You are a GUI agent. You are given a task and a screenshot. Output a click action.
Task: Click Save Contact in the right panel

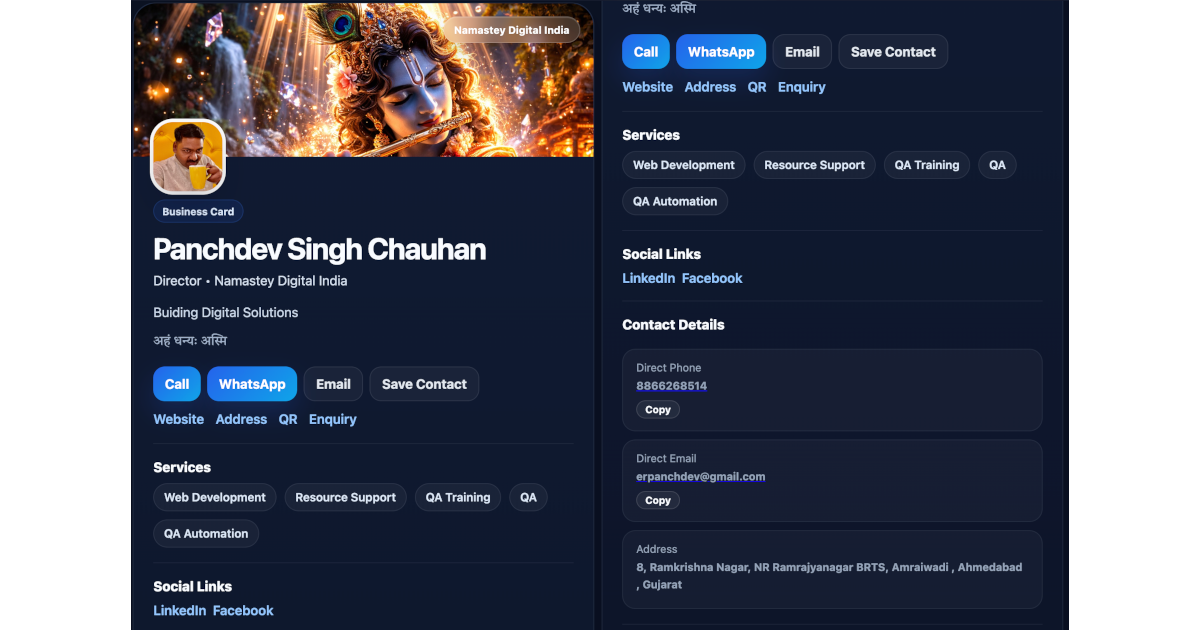(x=893, y=52)
